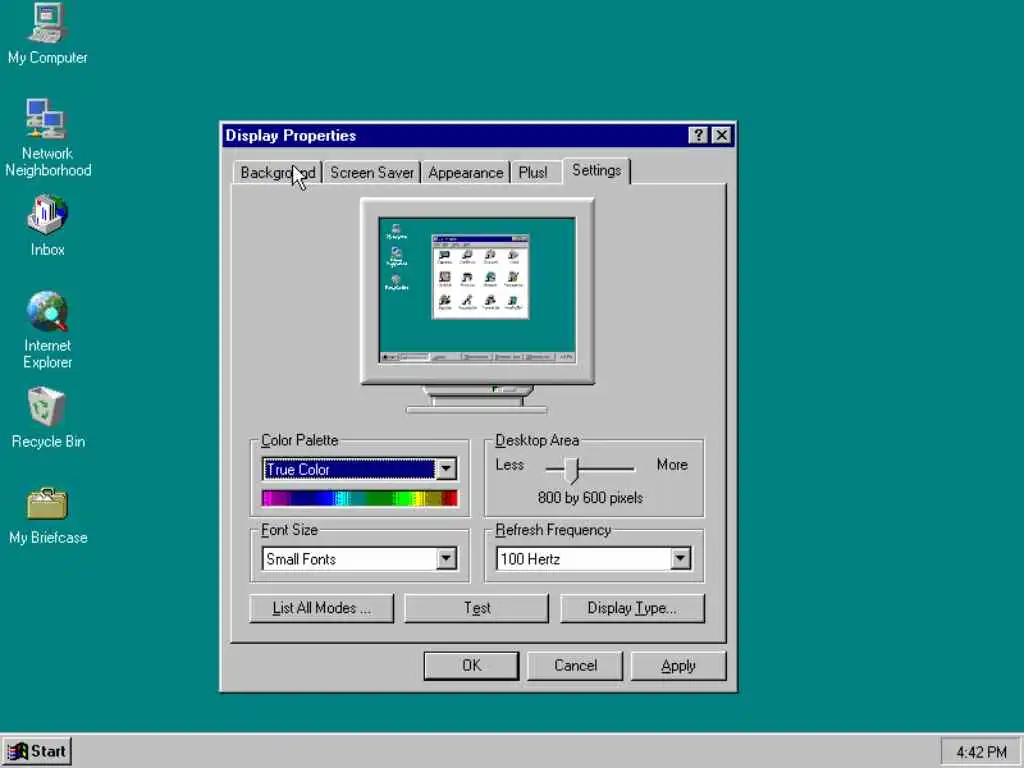
Task: Open the Plus! tab
Action: (x=536, y=172)
